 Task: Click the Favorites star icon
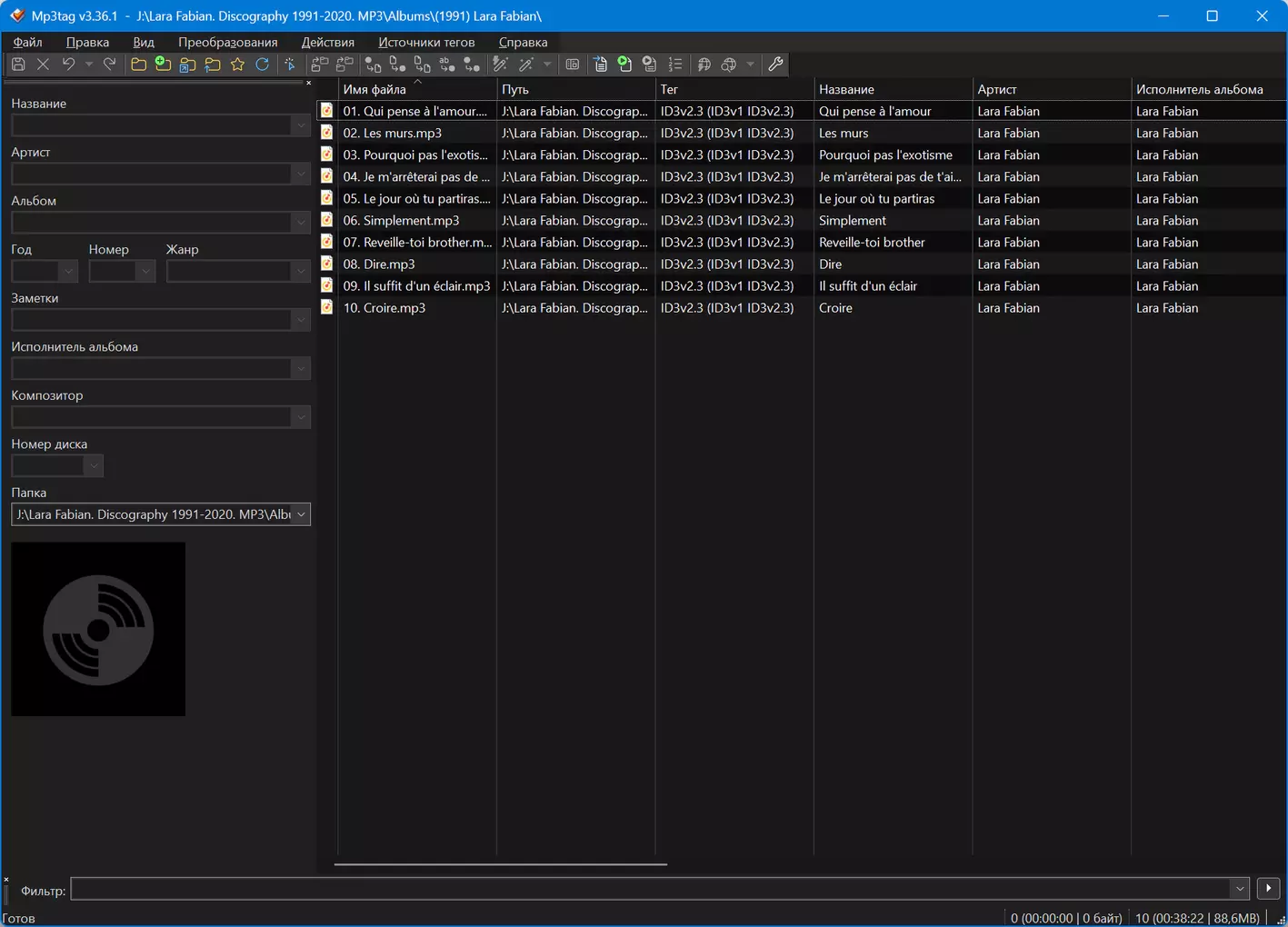pyautogui.click(x=237, y=65)
